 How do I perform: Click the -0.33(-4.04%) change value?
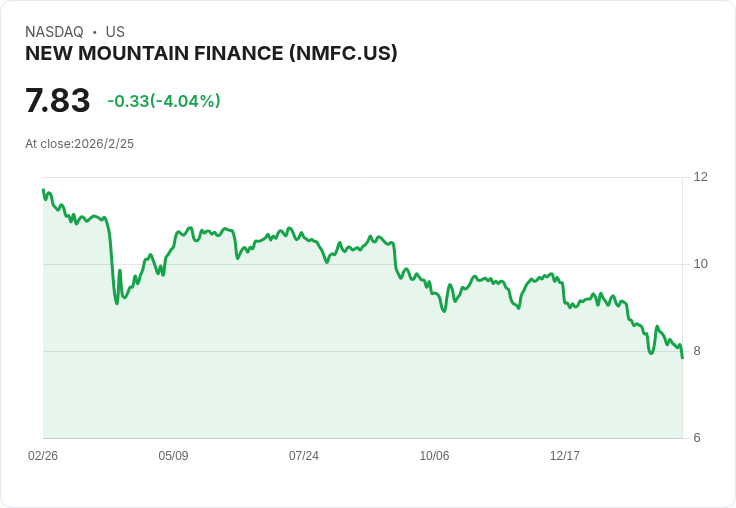click(x=164, y=101)
